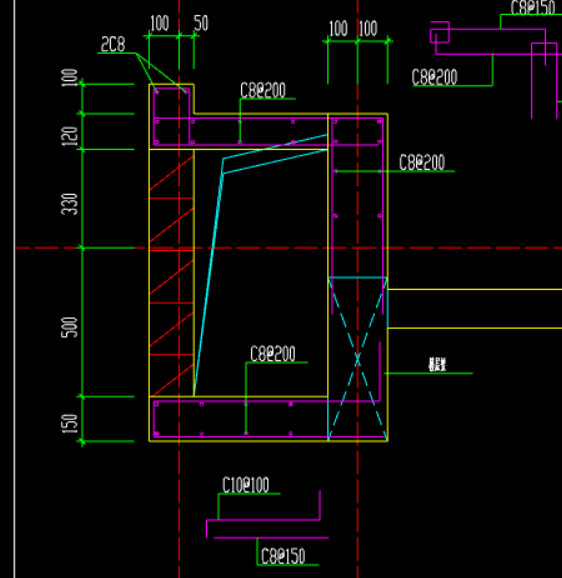562x578 pixels.
Task: Click the "C8@200" label just above "C10@100"
Action: [x=273, y=354]
